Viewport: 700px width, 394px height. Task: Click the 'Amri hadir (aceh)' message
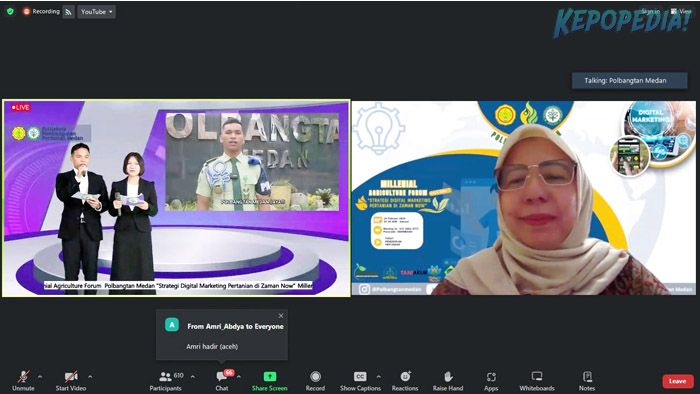pos(212,347)
